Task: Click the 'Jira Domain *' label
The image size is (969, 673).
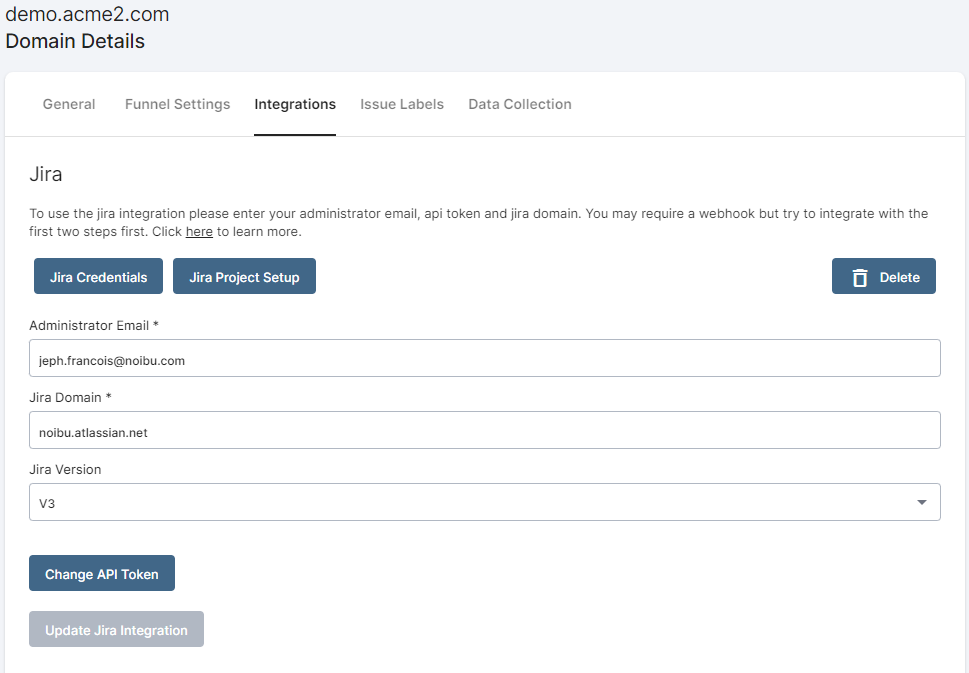Action: tap(70, 397)
